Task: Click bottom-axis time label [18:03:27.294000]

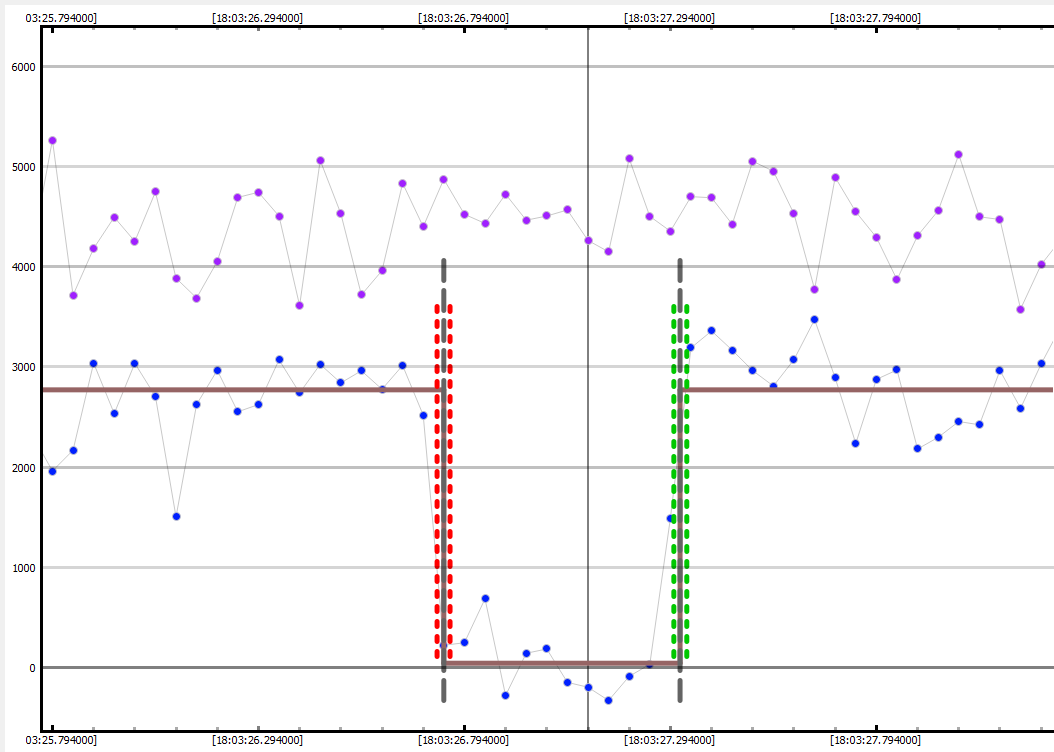Action: [x=670, y=741]
